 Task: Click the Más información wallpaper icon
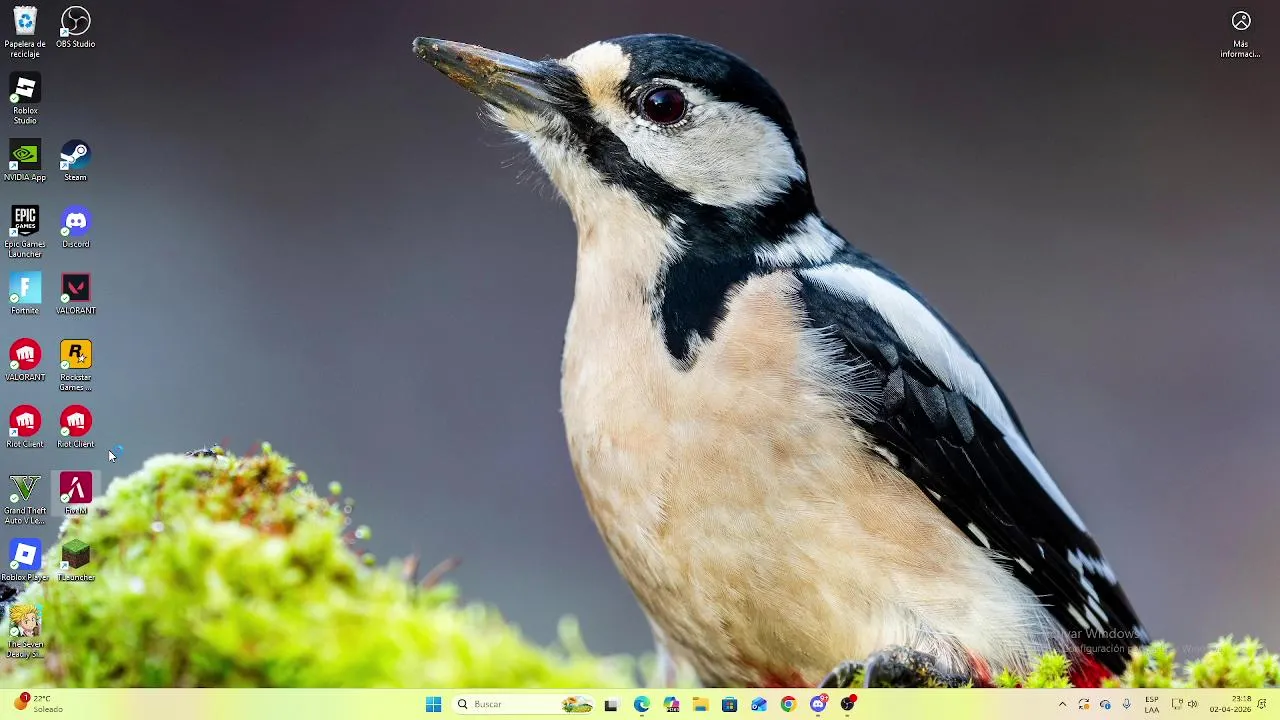point(1241,33)
